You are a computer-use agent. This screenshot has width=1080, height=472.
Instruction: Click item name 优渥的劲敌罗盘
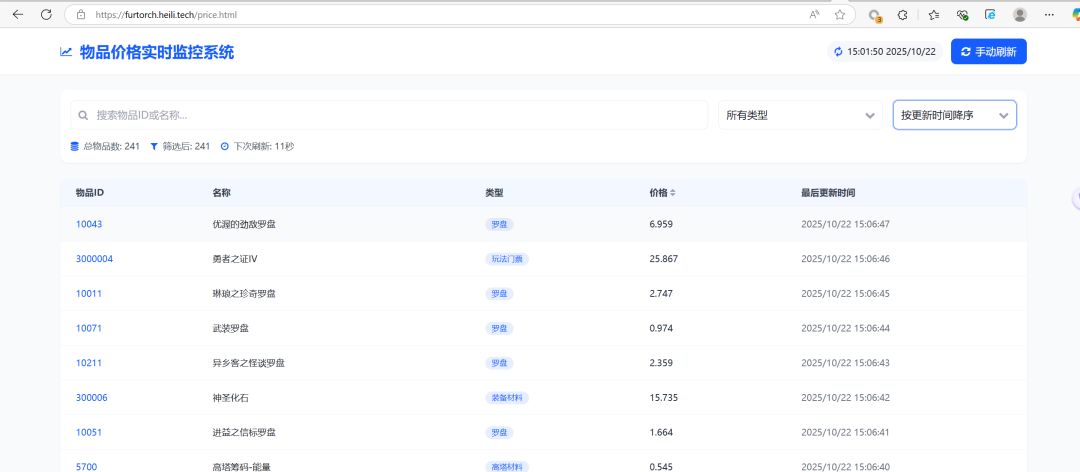[245, 224]
